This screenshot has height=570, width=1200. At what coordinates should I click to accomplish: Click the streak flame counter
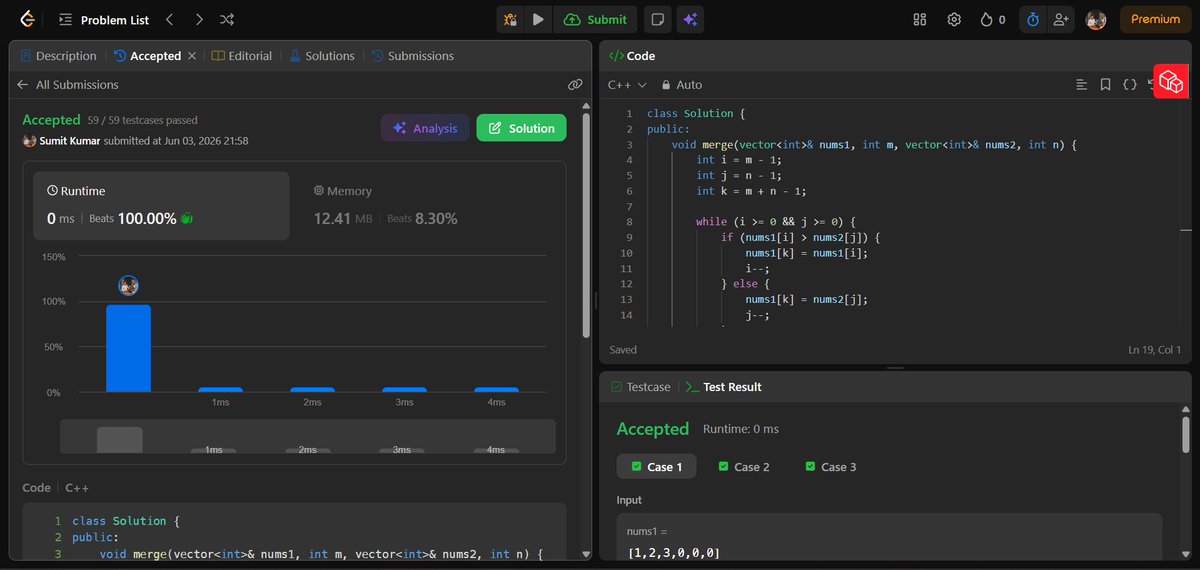click(x=993, y=19)
